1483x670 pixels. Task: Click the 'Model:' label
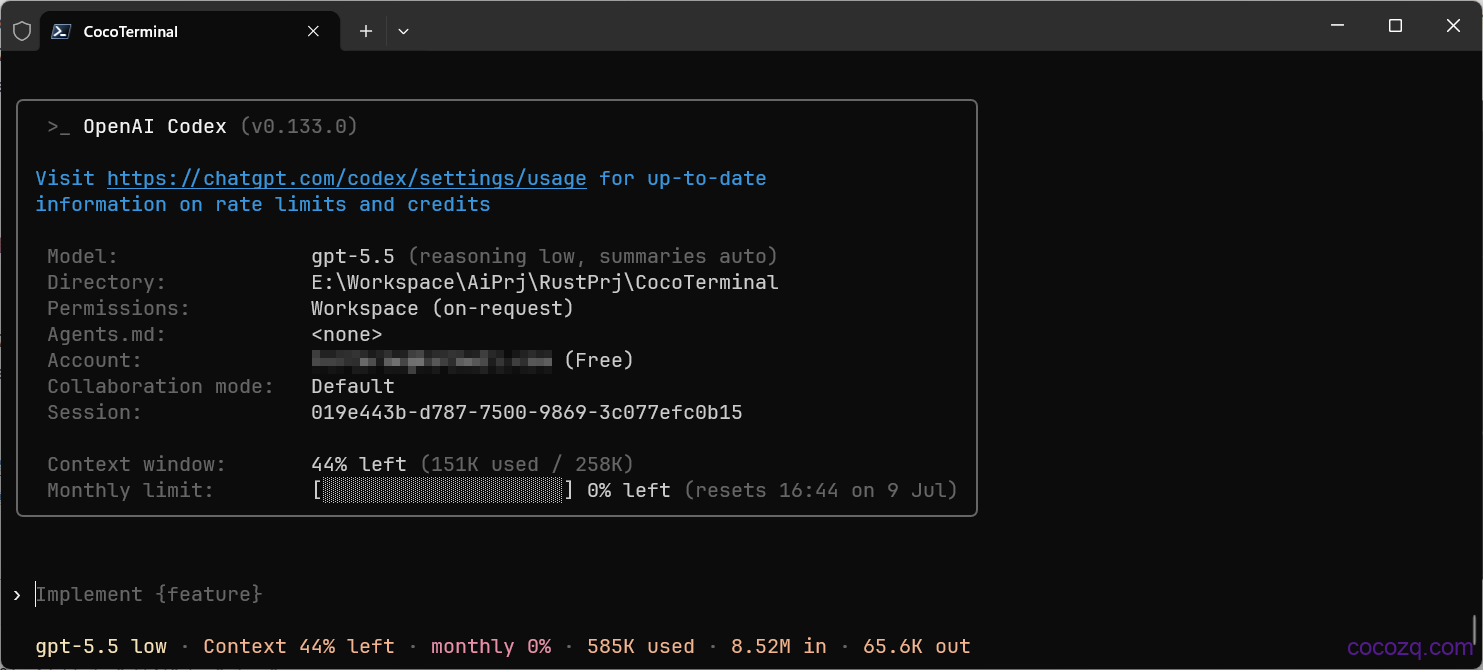point(83,256)
